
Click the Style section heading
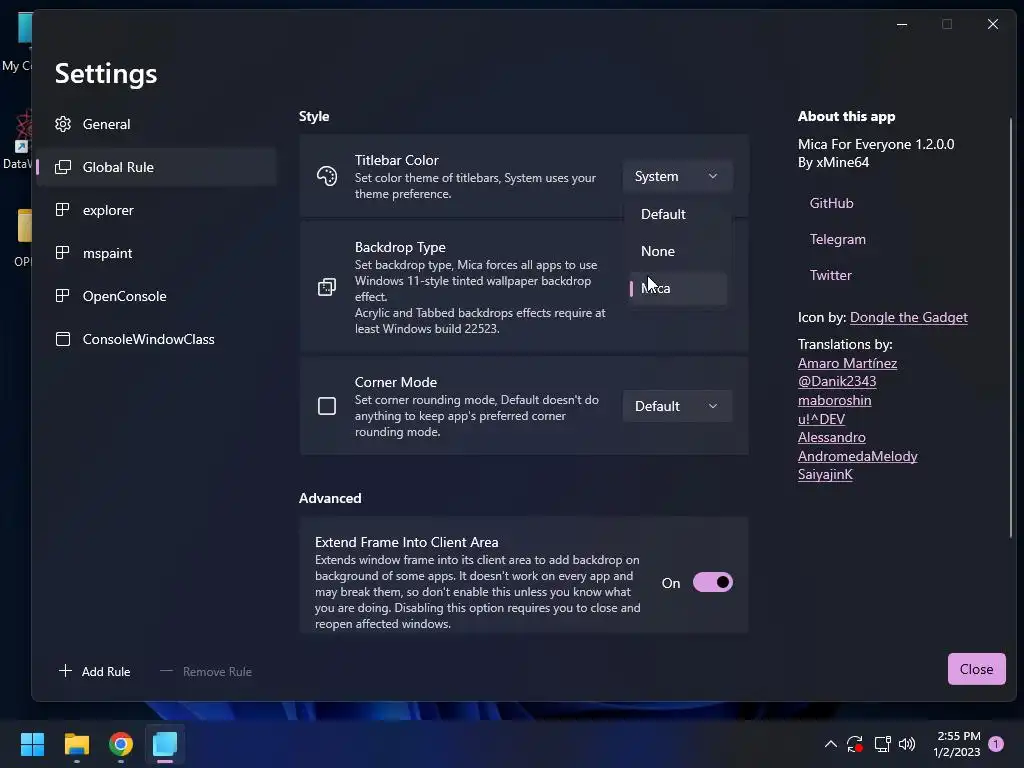(x=314, y=116)
